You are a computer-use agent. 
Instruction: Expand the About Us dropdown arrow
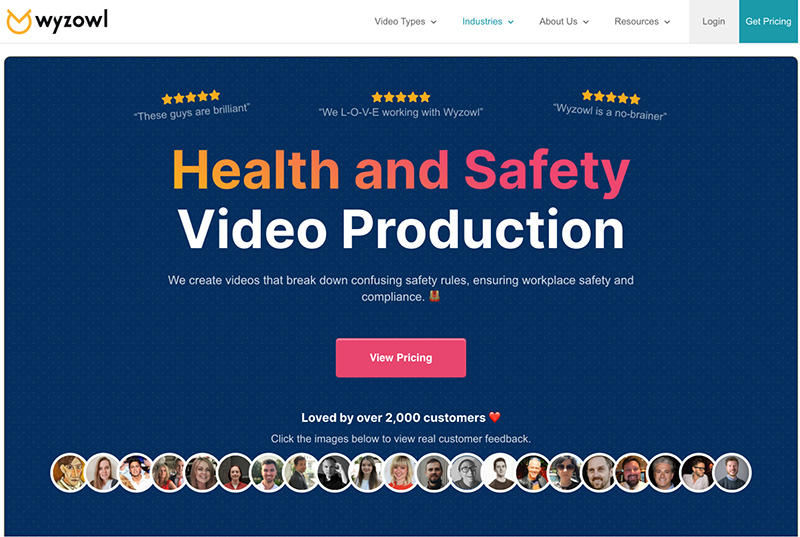click(586, 22)
